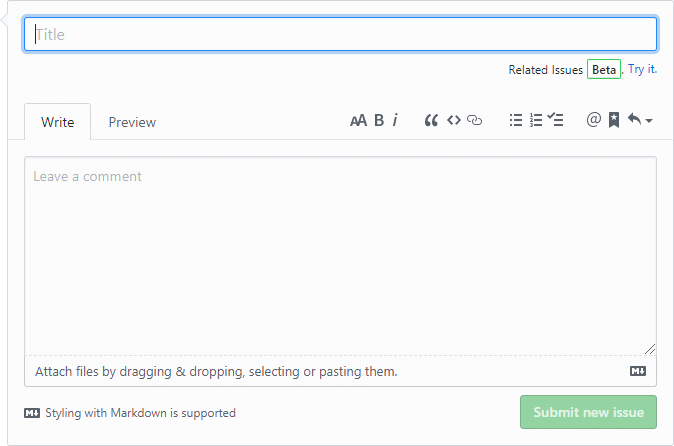Insert code with the angle brackets icon
The width and height of the screenshot is (674, 446).
click(453, 121)
